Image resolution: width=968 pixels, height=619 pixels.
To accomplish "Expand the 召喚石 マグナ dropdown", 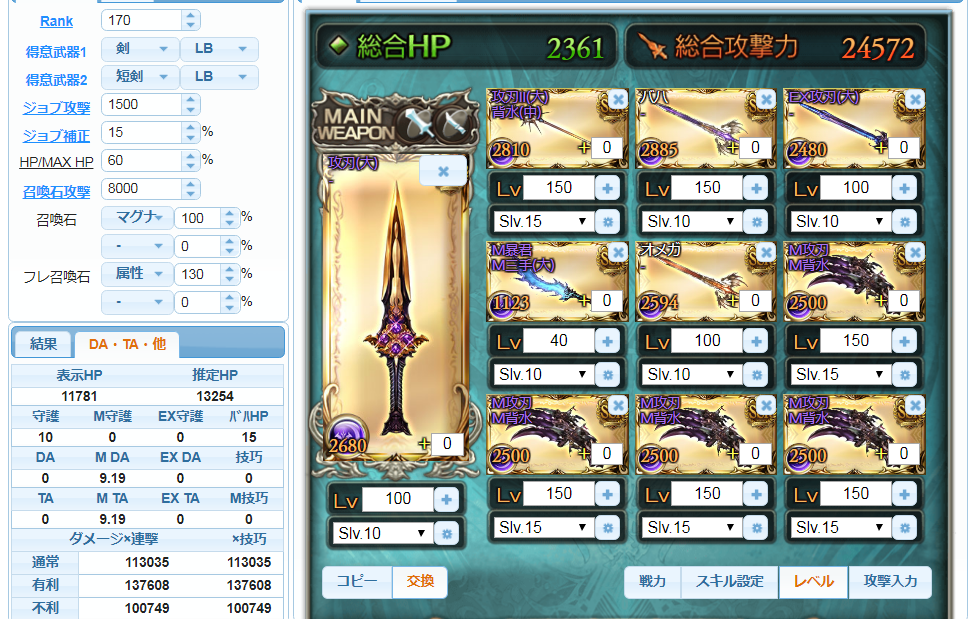I will pyautogui.click(x=137, y=217).
